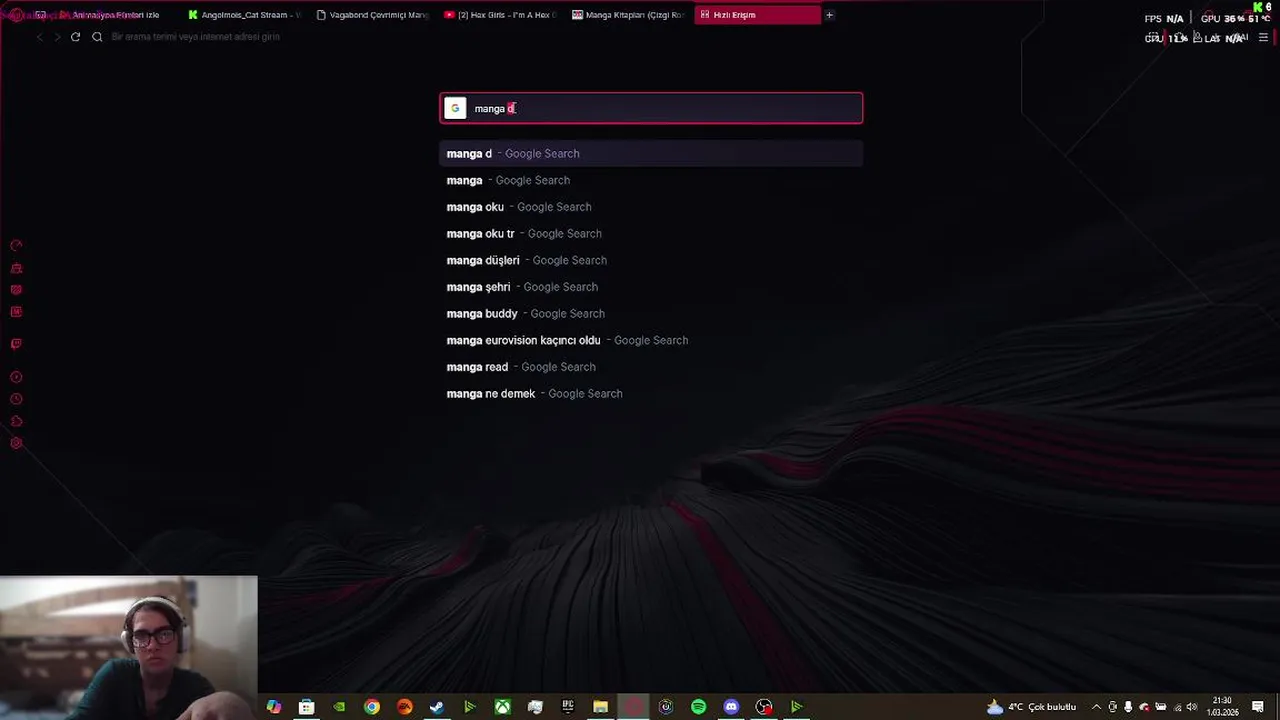Open the clock and date flyout

(1221, 707)
